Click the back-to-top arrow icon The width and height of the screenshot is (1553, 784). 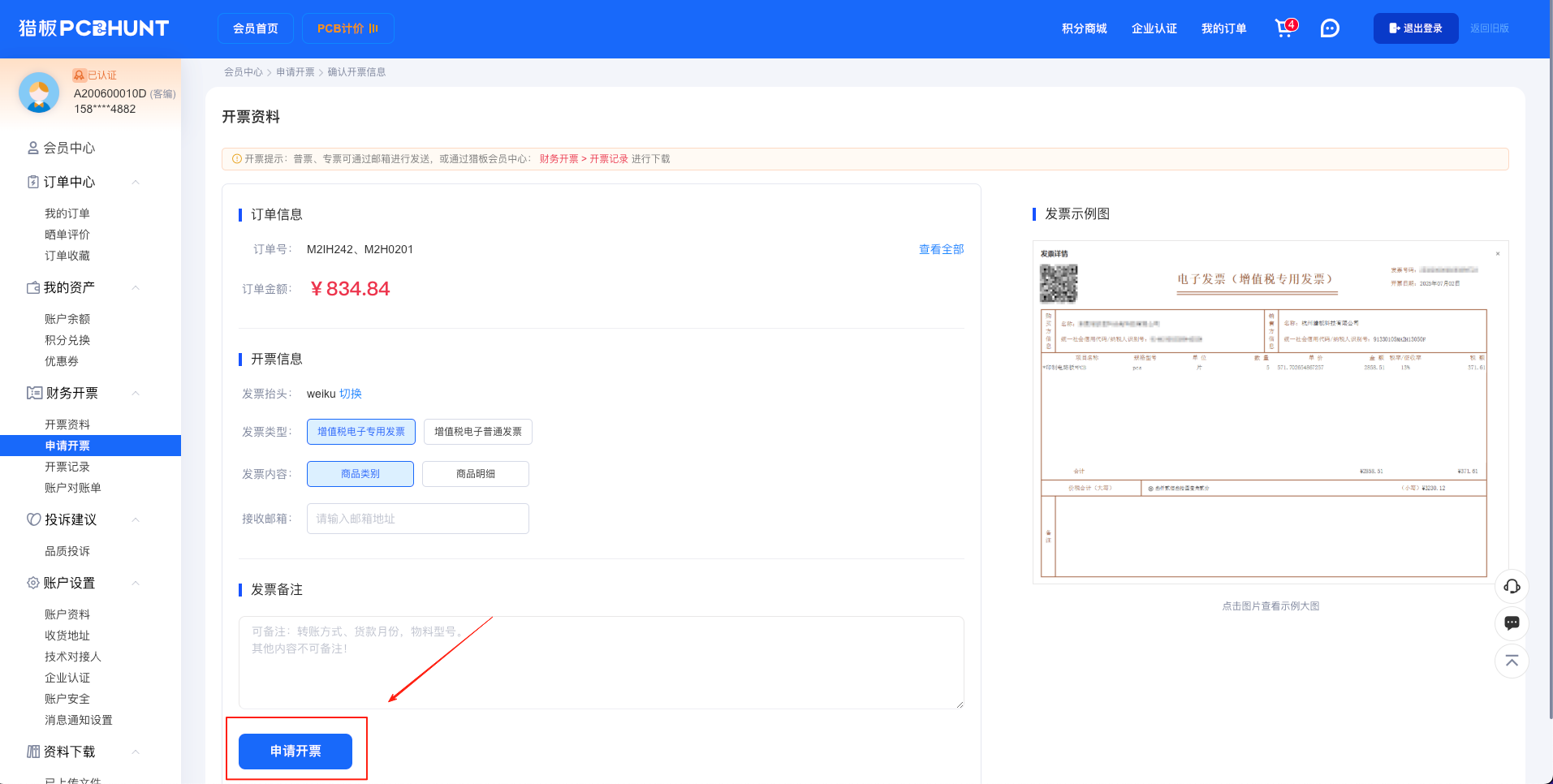coord(1512,661)
